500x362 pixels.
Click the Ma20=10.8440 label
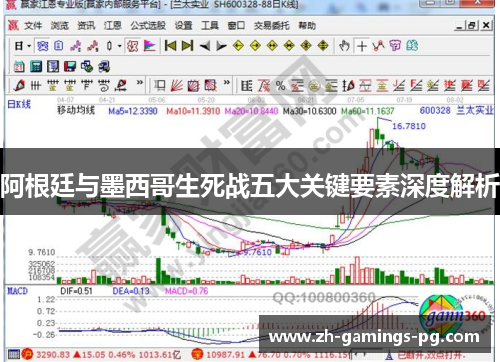[x=251, y=111]
